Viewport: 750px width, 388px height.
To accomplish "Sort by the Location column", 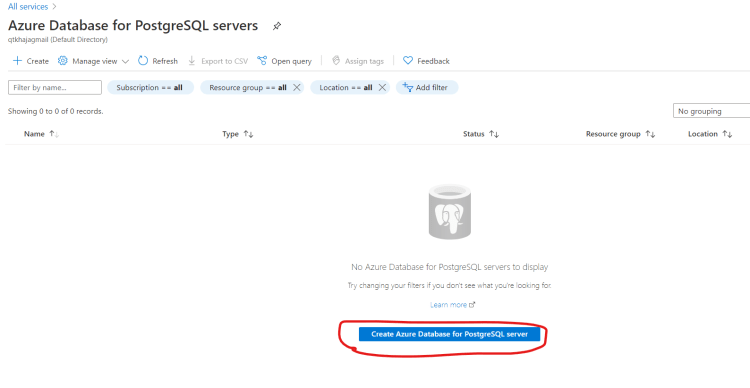I will point(710,134).
